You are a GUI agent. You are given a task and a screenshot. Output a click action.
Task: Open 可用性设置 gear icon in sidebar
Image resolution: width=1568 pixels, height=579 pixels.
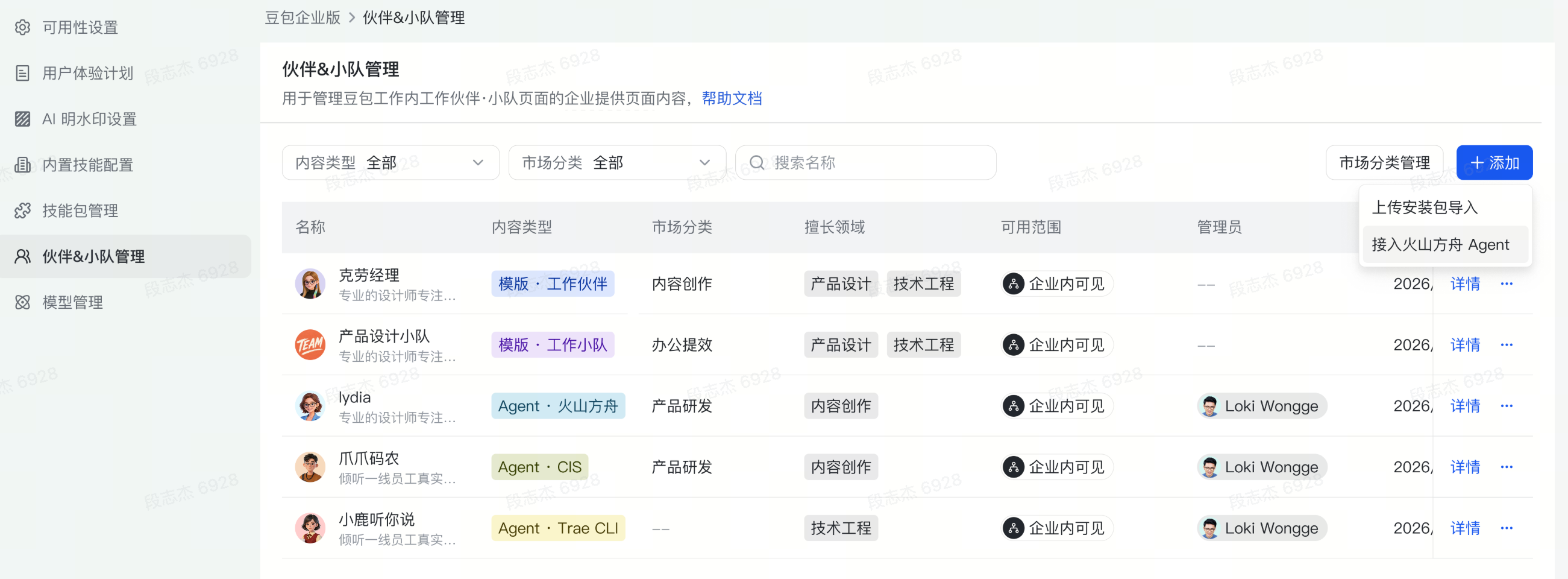tap(22, 27)
